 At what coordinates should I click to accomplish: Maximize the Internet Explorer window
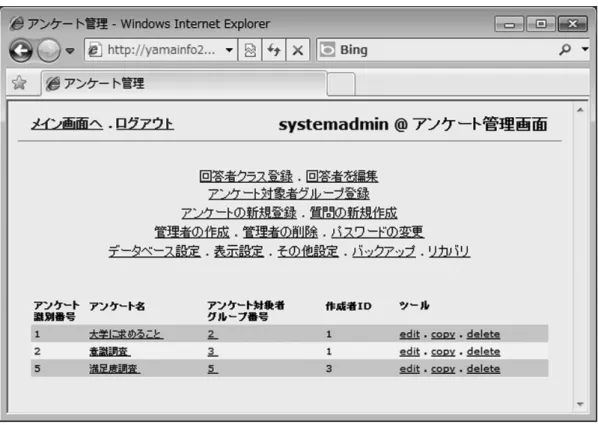[541, 24]
